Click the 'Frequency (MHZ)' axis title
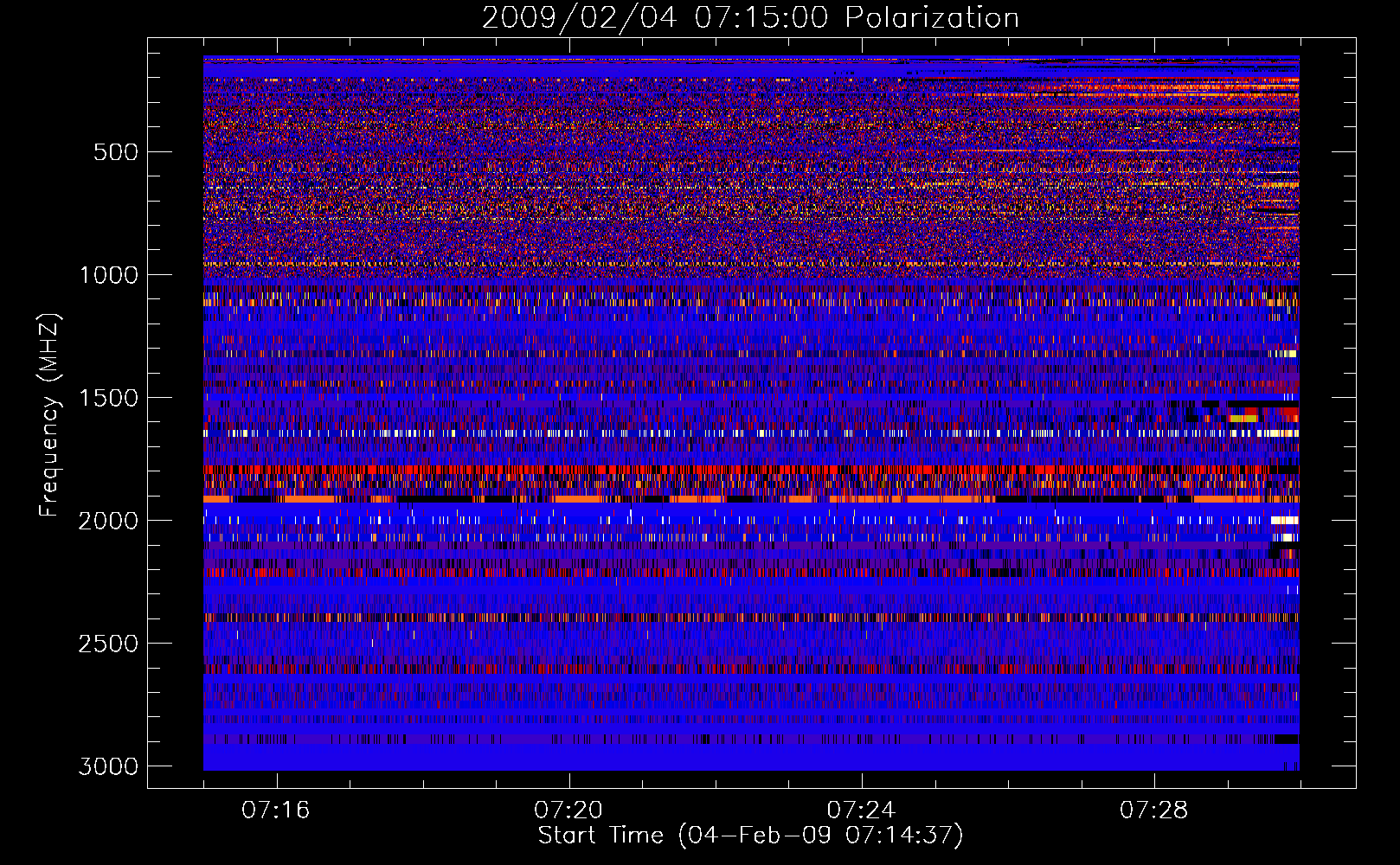 (50, 415)
